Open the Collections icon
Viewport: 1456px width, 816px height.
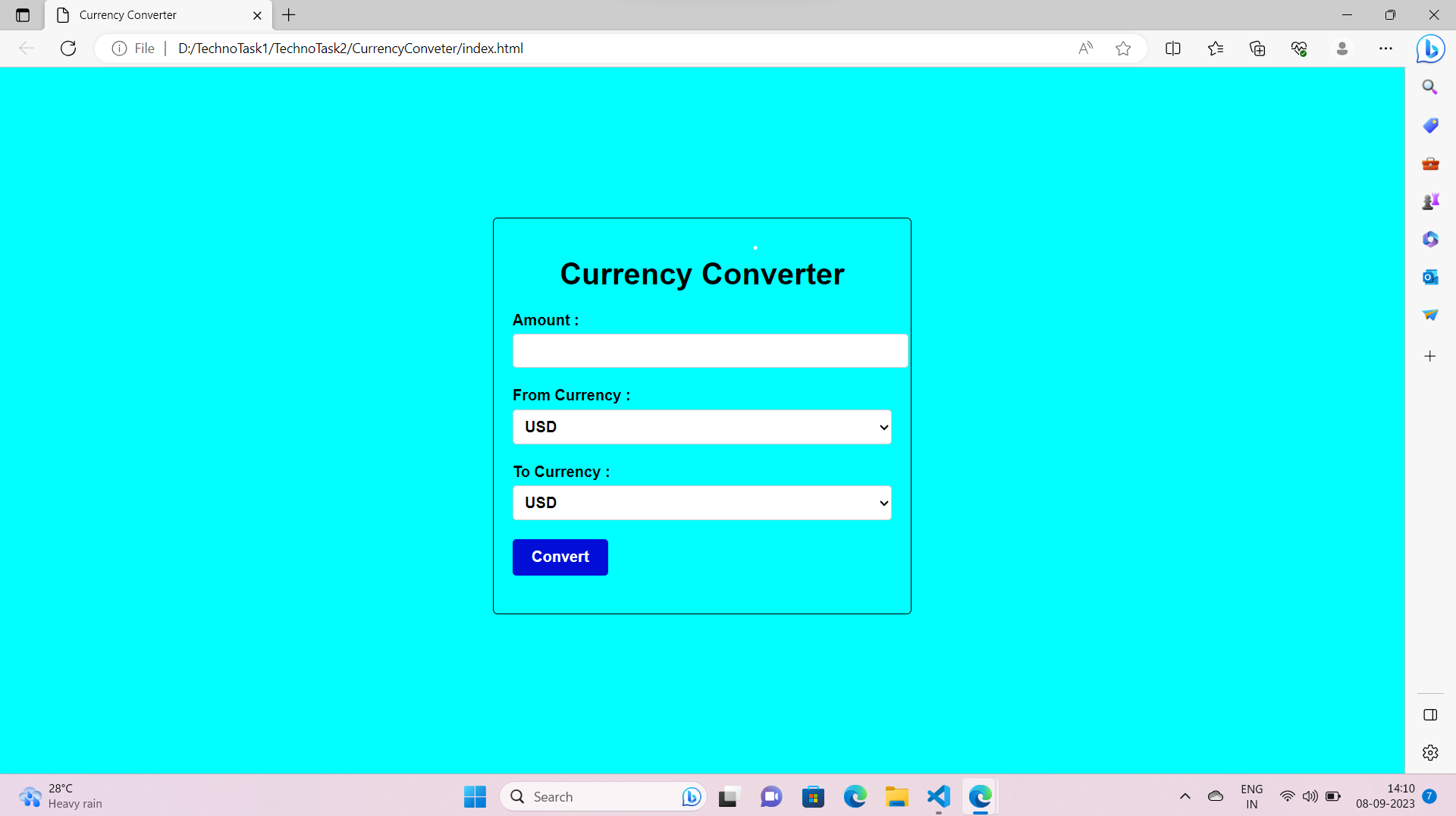(1257, 49)
